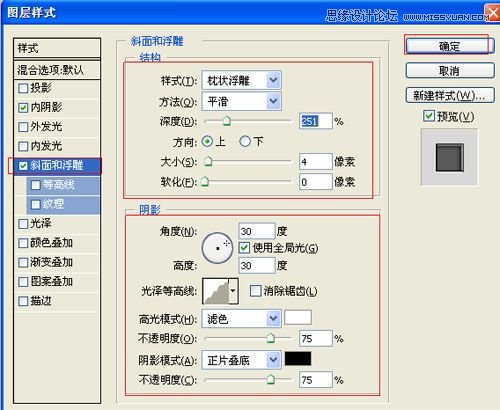Select the 下 direction radio button
Image resolution: width=500 pixels, height=410 pixels.
pyautogui.click(x=245, y=142)
